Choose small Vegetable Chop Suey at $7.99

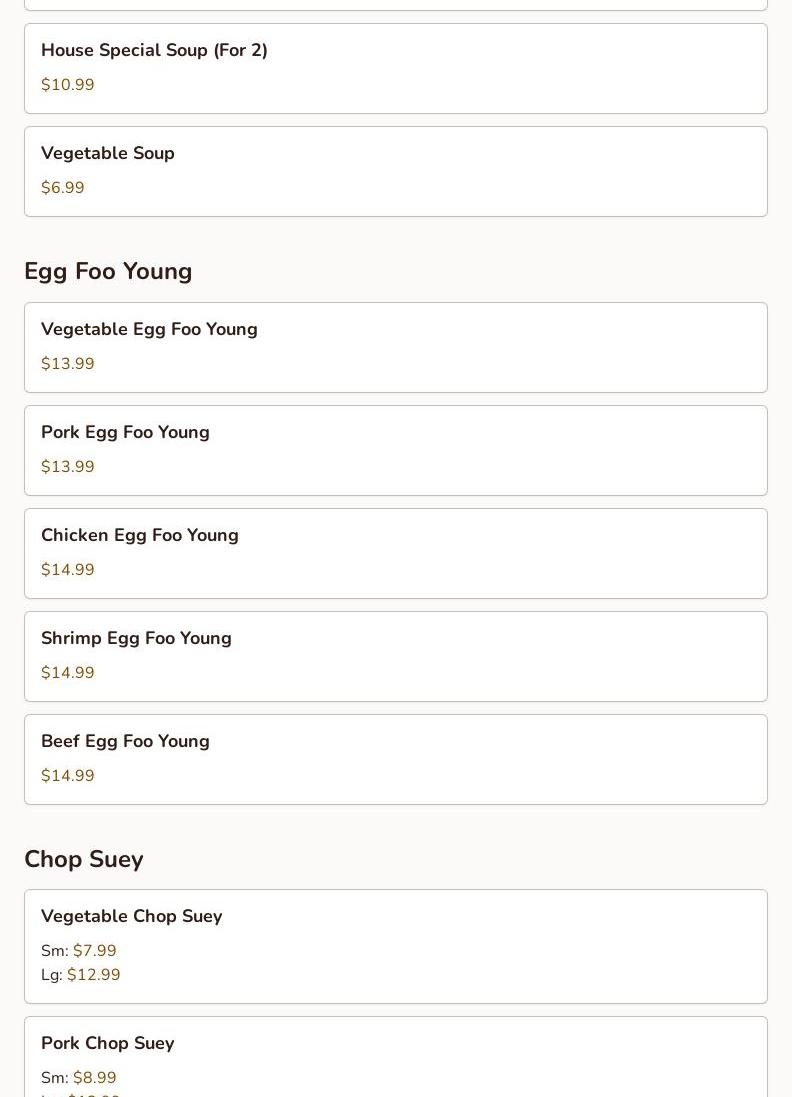94,951
